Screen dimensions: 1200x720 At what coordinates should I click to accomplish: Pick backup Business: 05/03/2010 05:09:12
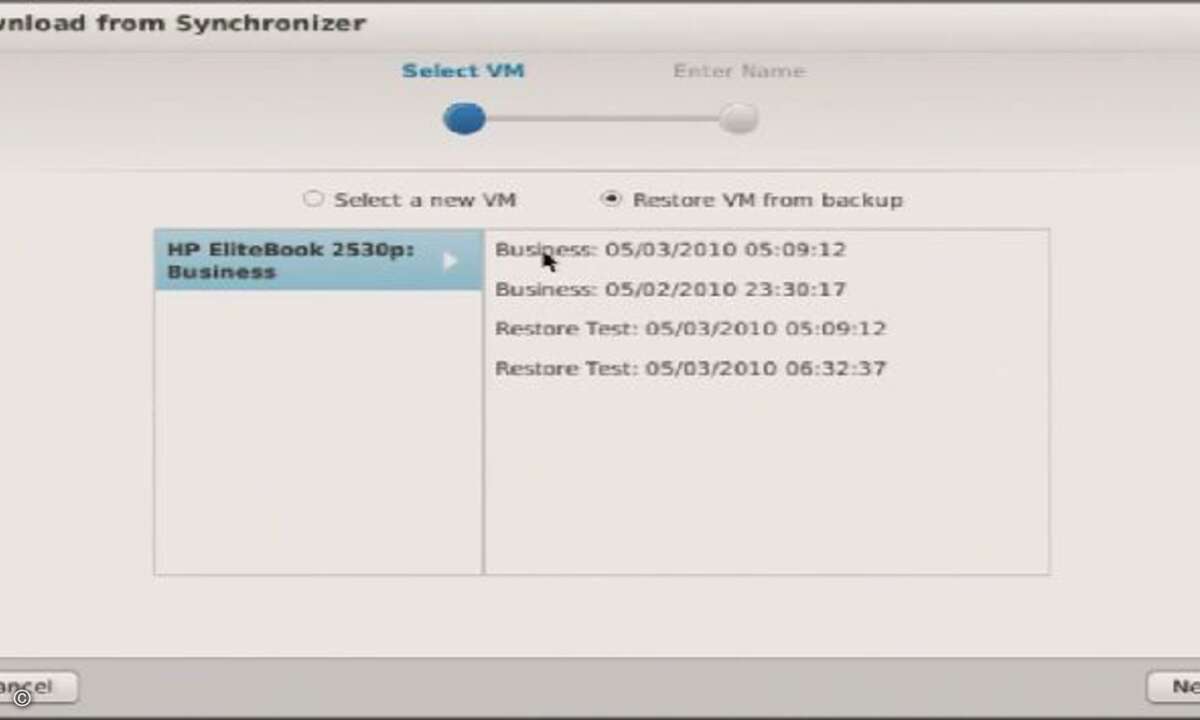click(670, 250)
